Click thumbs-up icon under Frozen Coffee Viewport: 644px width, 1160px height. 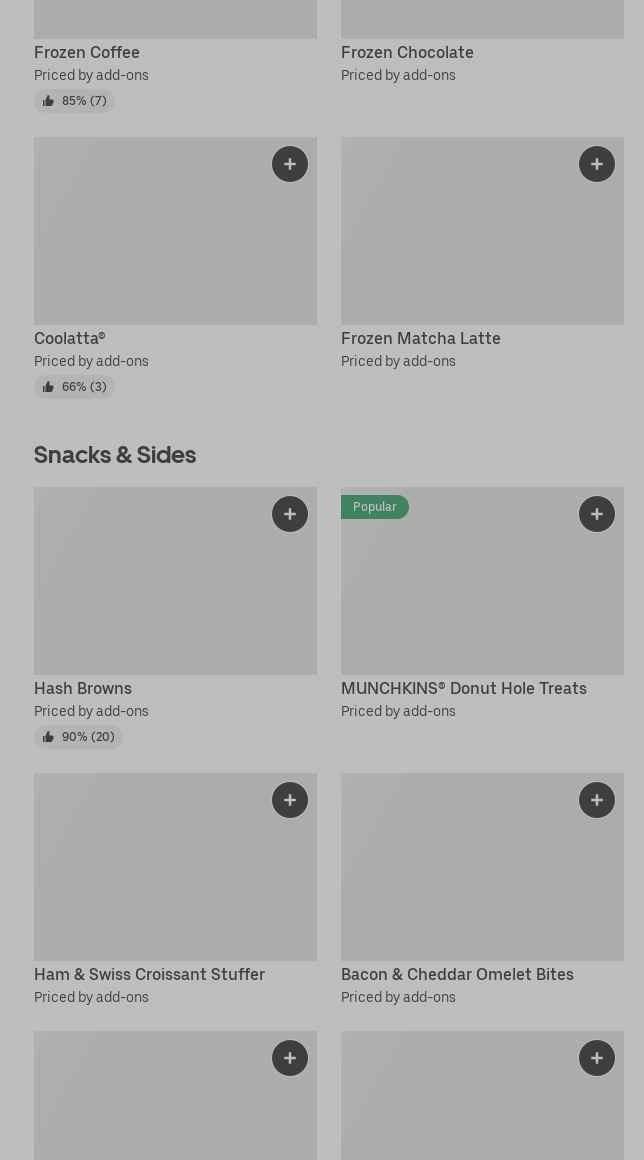(x=48, y=101)
